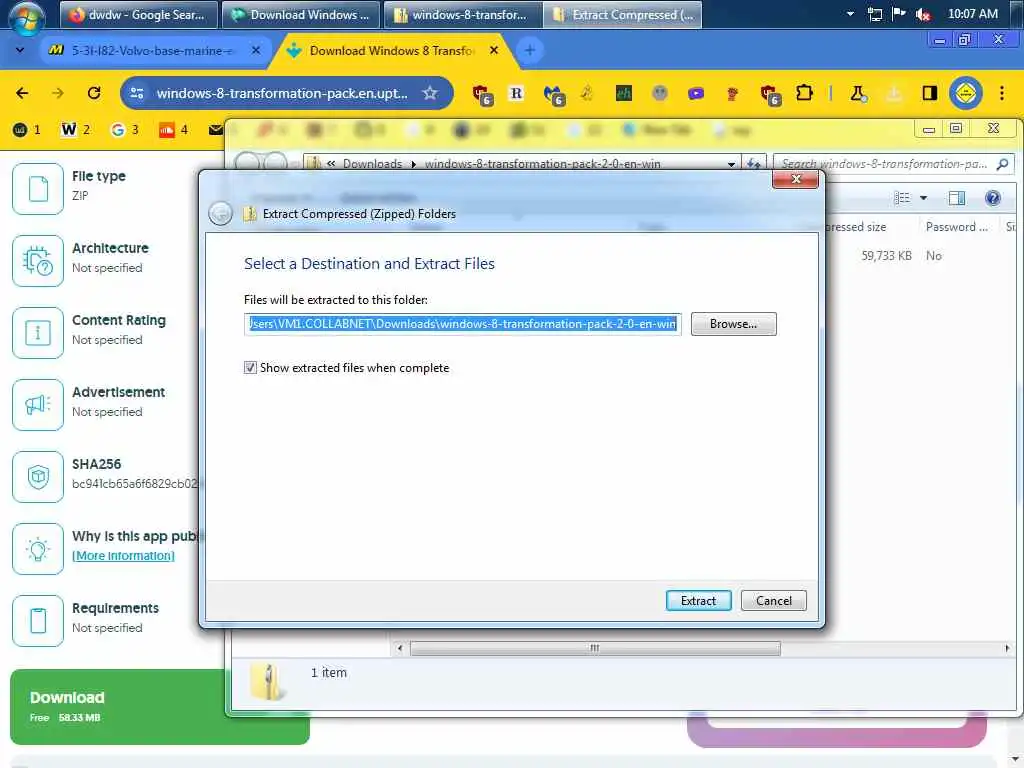1024x768 pixels.
Task: Select the Download Windows 8 Transformation tab
Action: pyautogui.click(x=391, y=50)
